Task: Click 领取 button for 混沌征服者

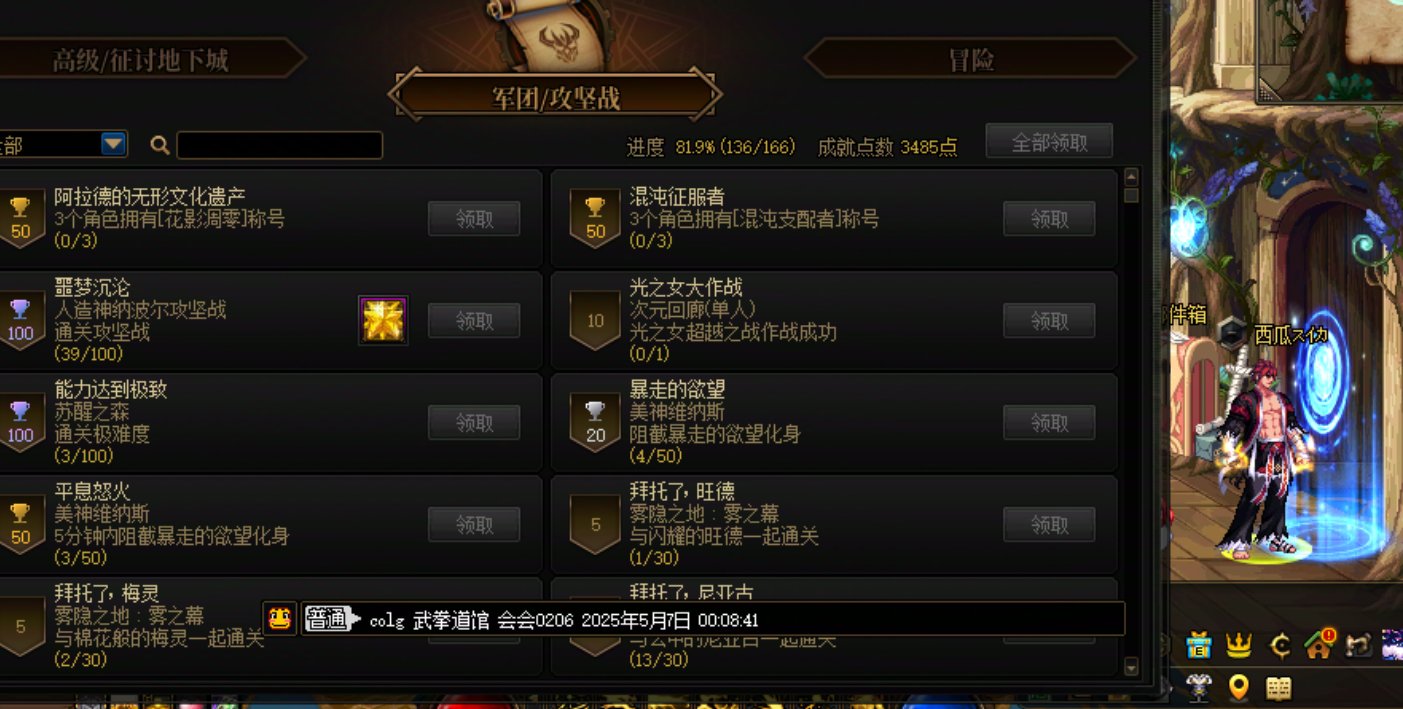Action: point(1049,219)
